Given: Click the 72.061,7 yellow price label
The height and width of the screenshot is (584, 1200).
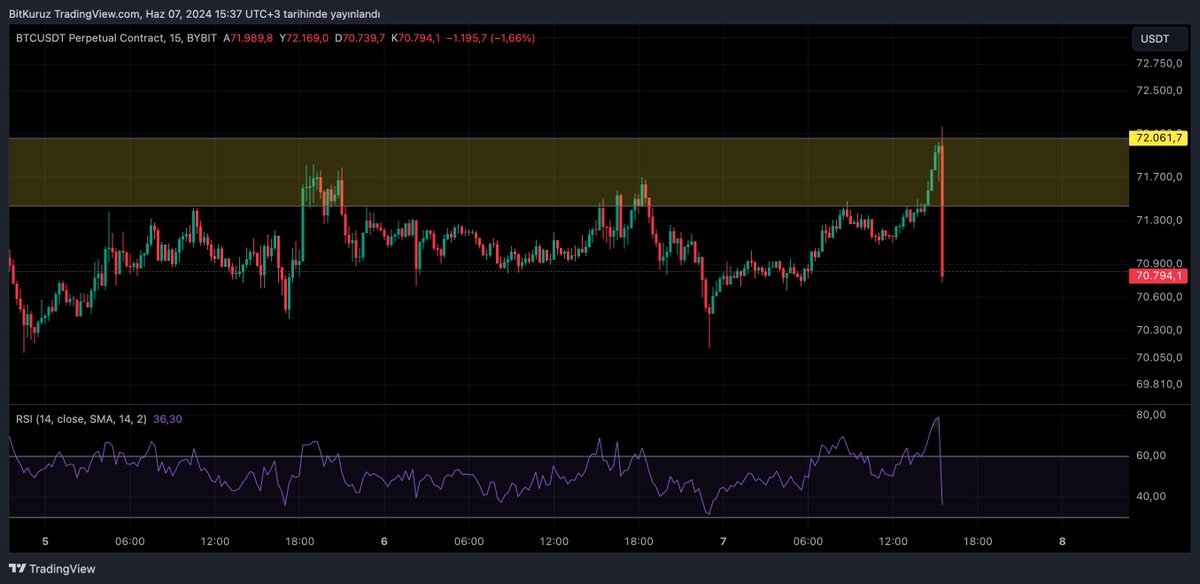Looking at the screenshot, I should 1157,138.
